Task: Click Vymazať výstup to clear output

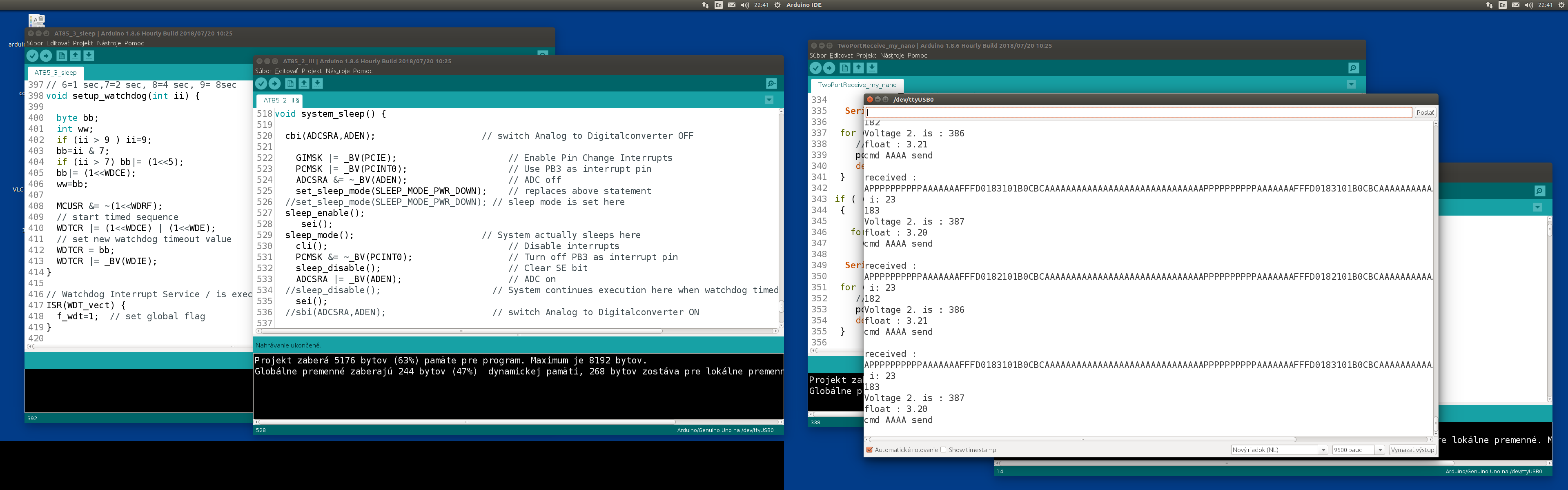Action: (x=1413, y=450)
